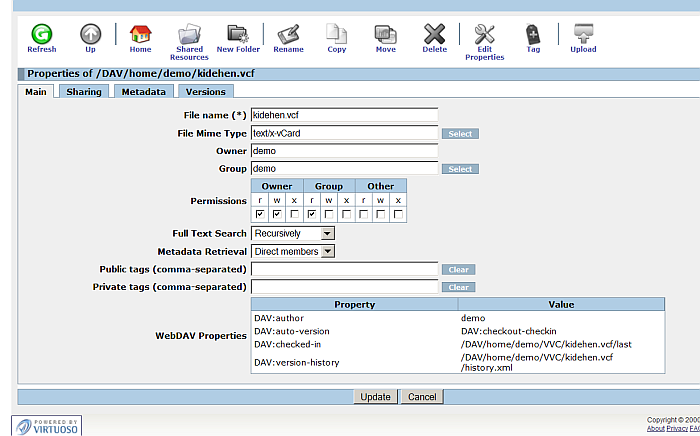700x436 pixels.
Task: Open the Upload tool
Action: tap(583, 35)
